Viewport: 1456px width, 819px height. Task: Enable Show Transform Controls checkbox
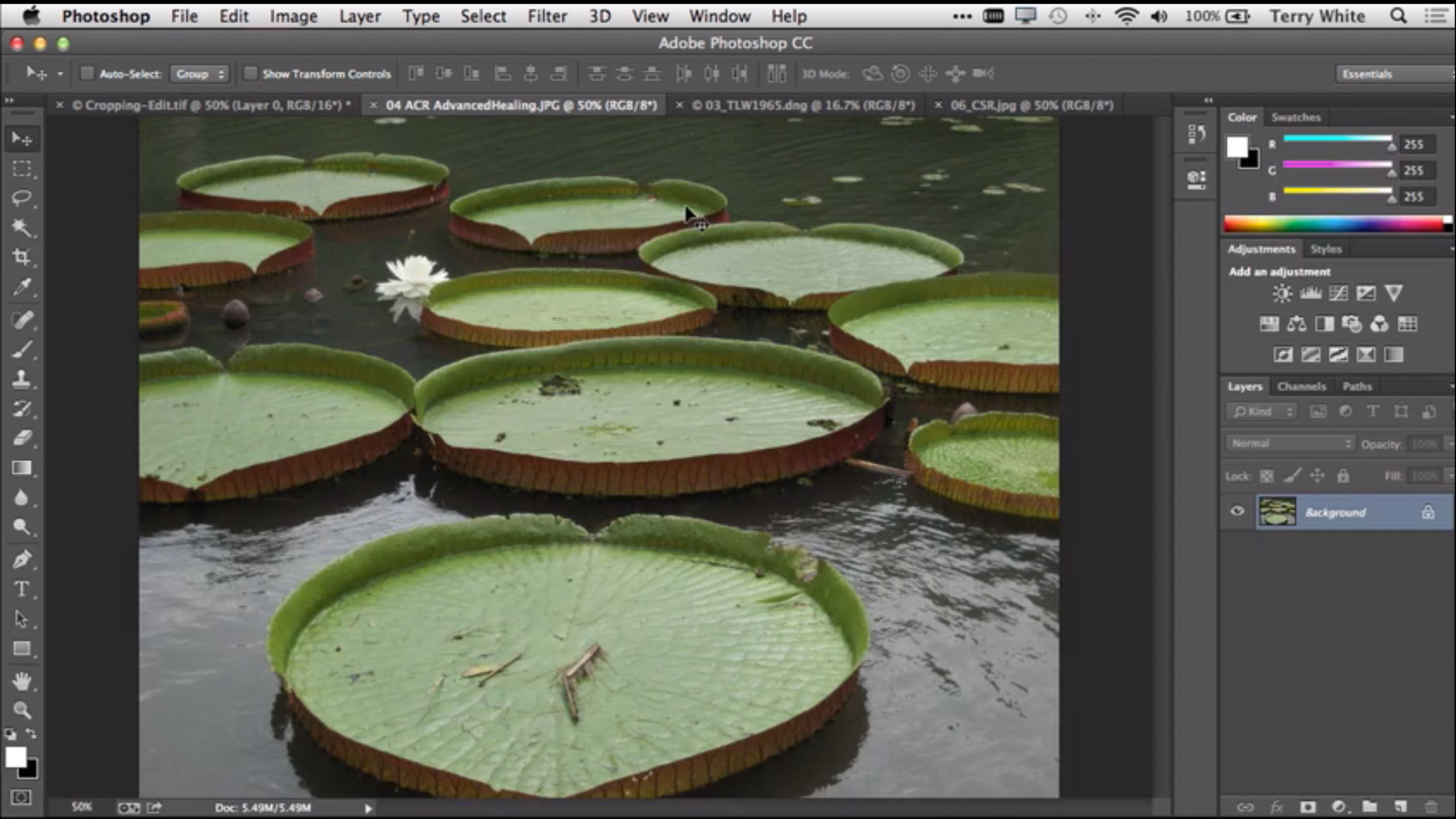pyautogui.click(x=250, y=73)
